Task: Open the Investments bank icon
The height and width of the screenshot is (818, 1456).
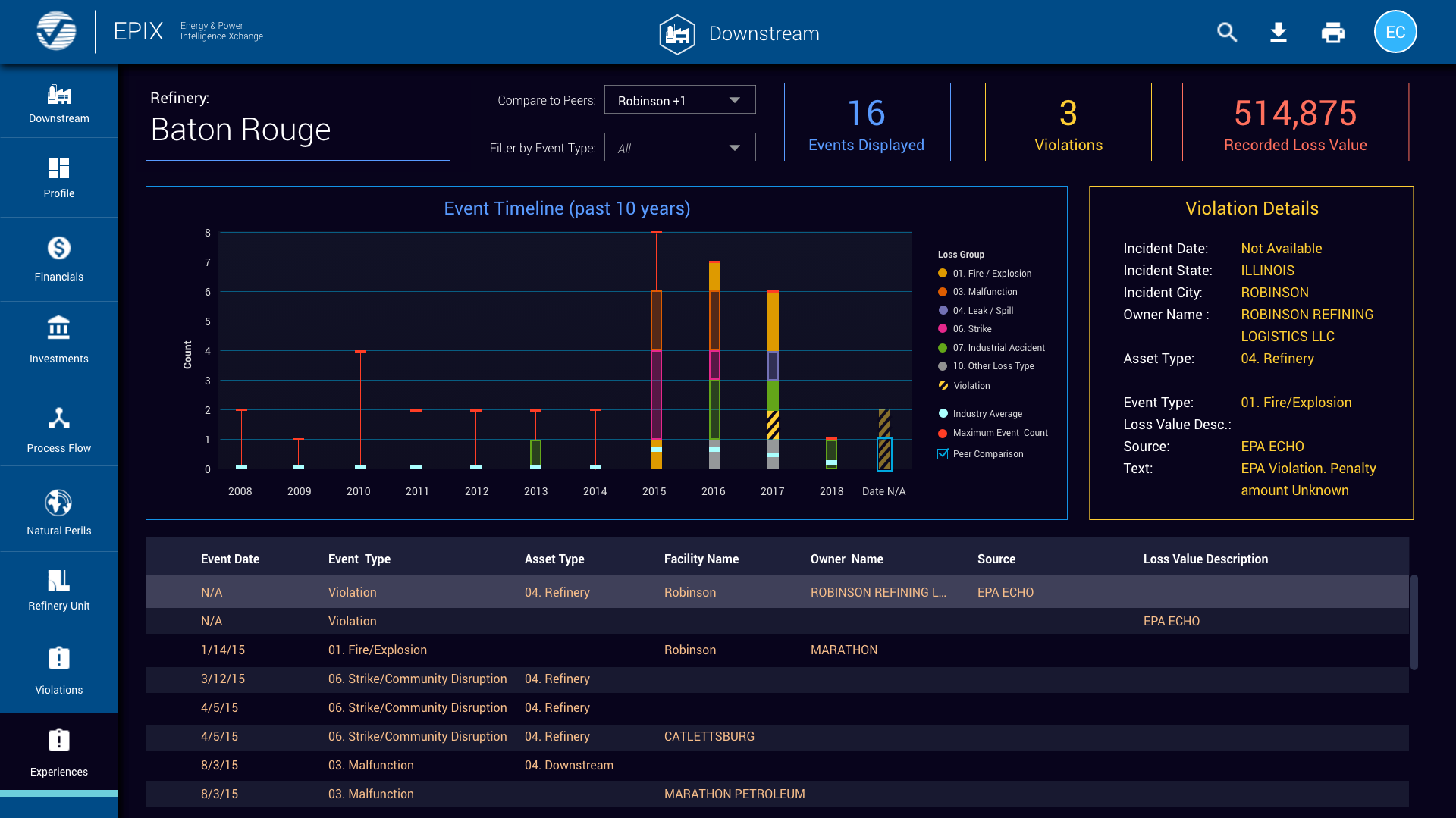Action: click(x=59, y=328)
